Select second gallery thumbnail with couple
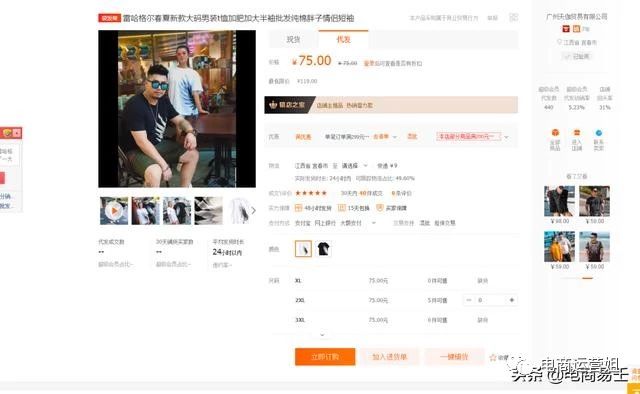This screenshot has width=640, height=394. point(145,211)
